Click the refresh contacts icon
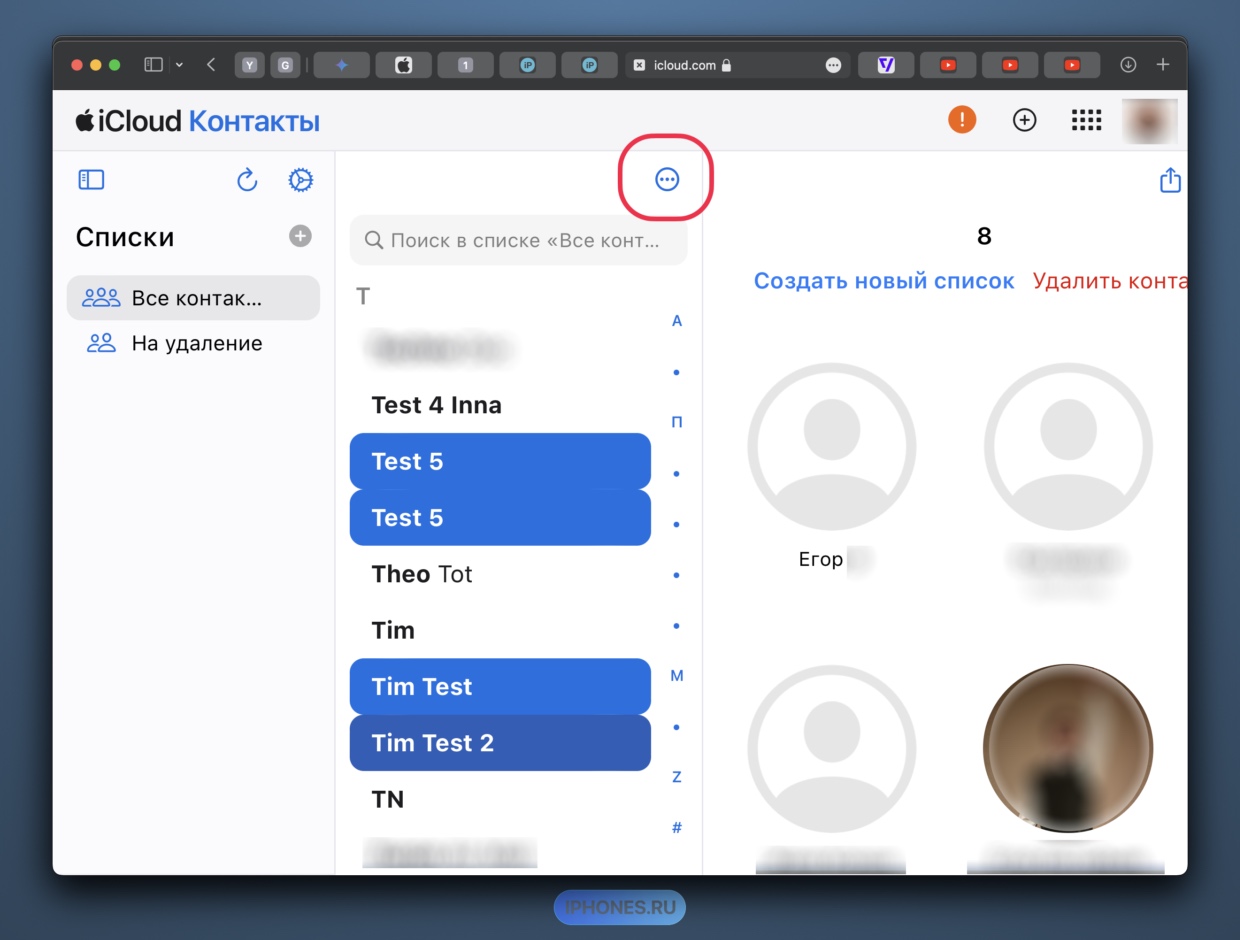Screen dimensions: 1240x940 (x=247, y=180)
